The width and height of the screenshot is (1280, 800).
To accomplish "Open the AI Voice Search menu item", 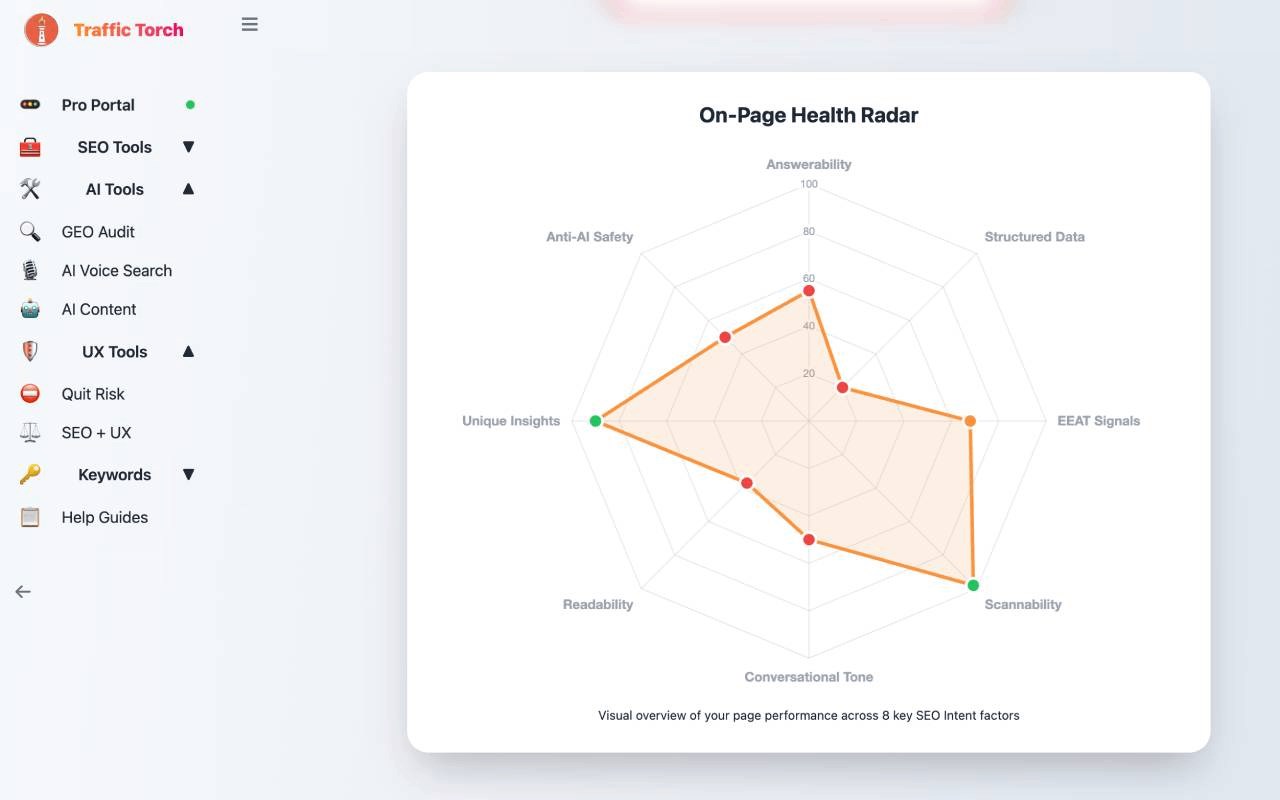I will 116,271.
